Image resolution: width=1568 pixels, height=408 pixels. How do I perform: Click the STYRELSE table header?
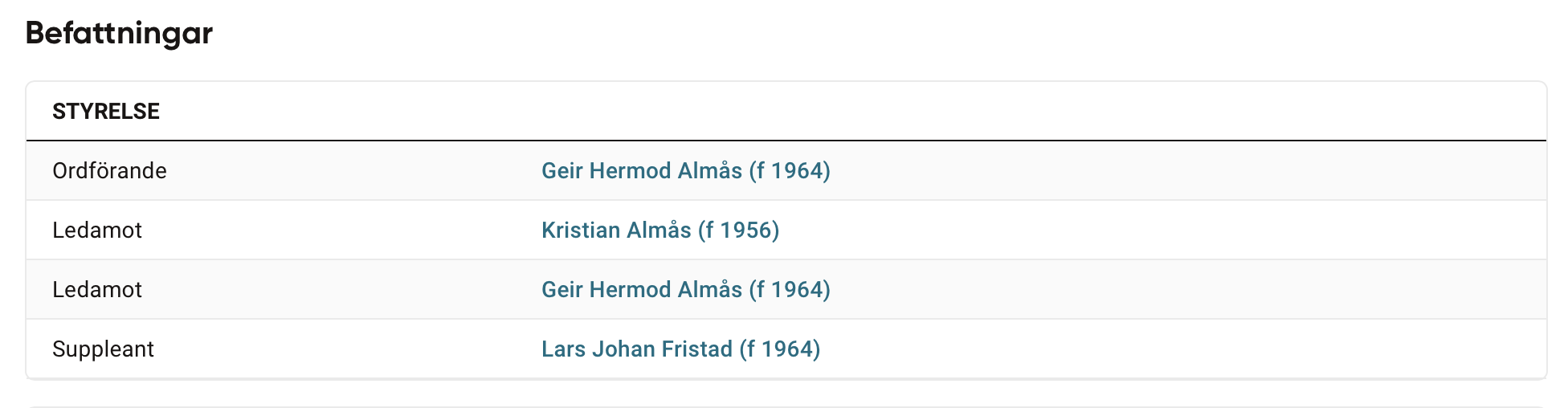(x=106, y=112)
